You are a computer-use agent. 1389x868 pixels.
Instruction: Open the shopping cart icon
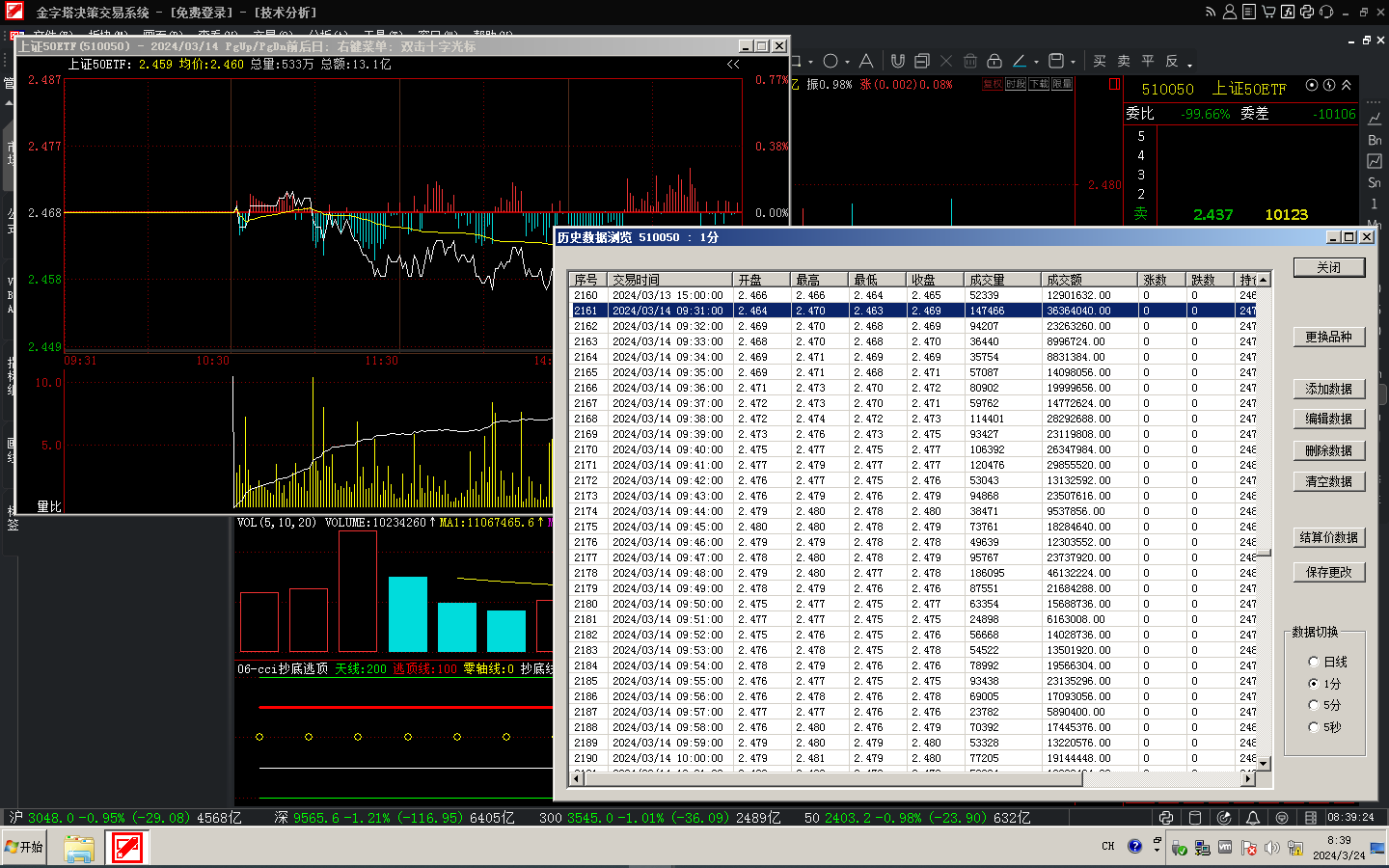click(x=1268, y=12)
